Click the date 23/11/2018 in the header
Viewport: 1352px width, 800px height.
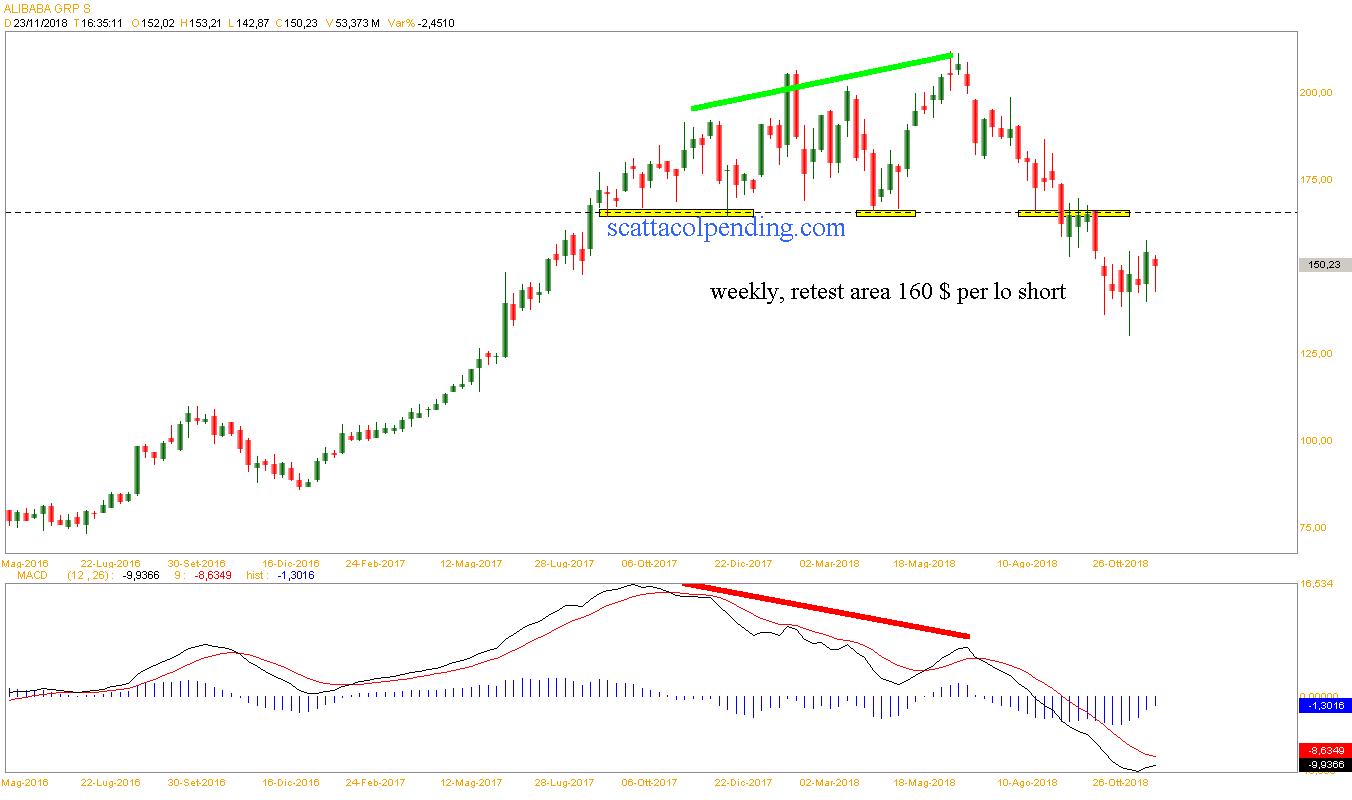click(x=41, y=22)
